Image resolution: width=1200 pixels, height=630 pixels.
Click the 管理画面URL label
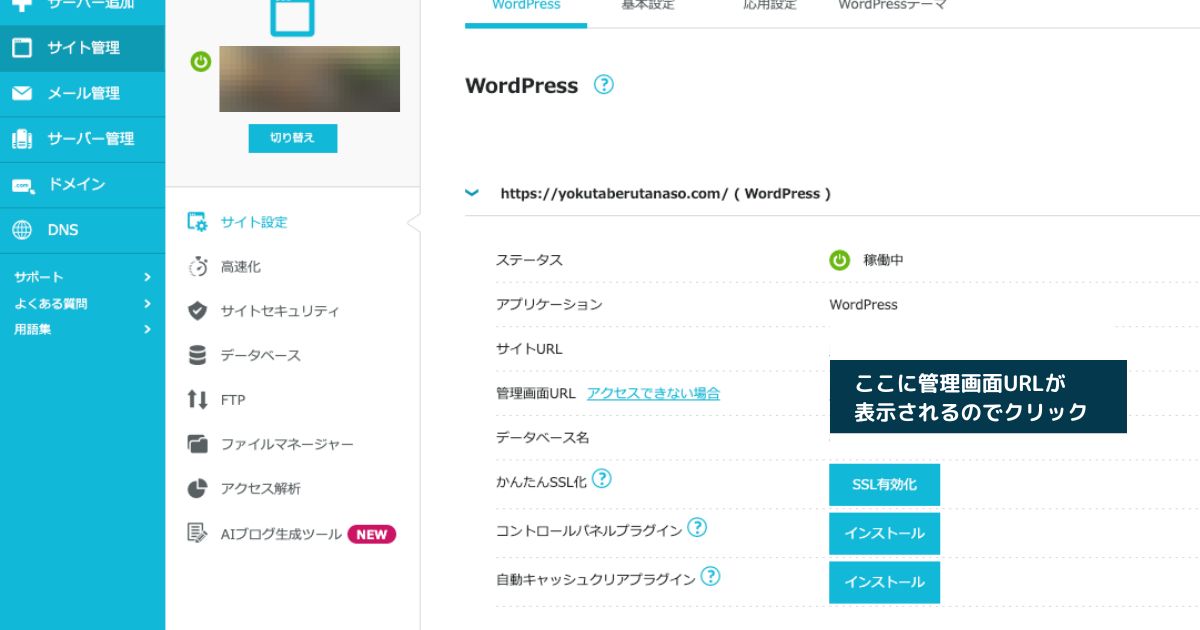[x=536, y=393]
